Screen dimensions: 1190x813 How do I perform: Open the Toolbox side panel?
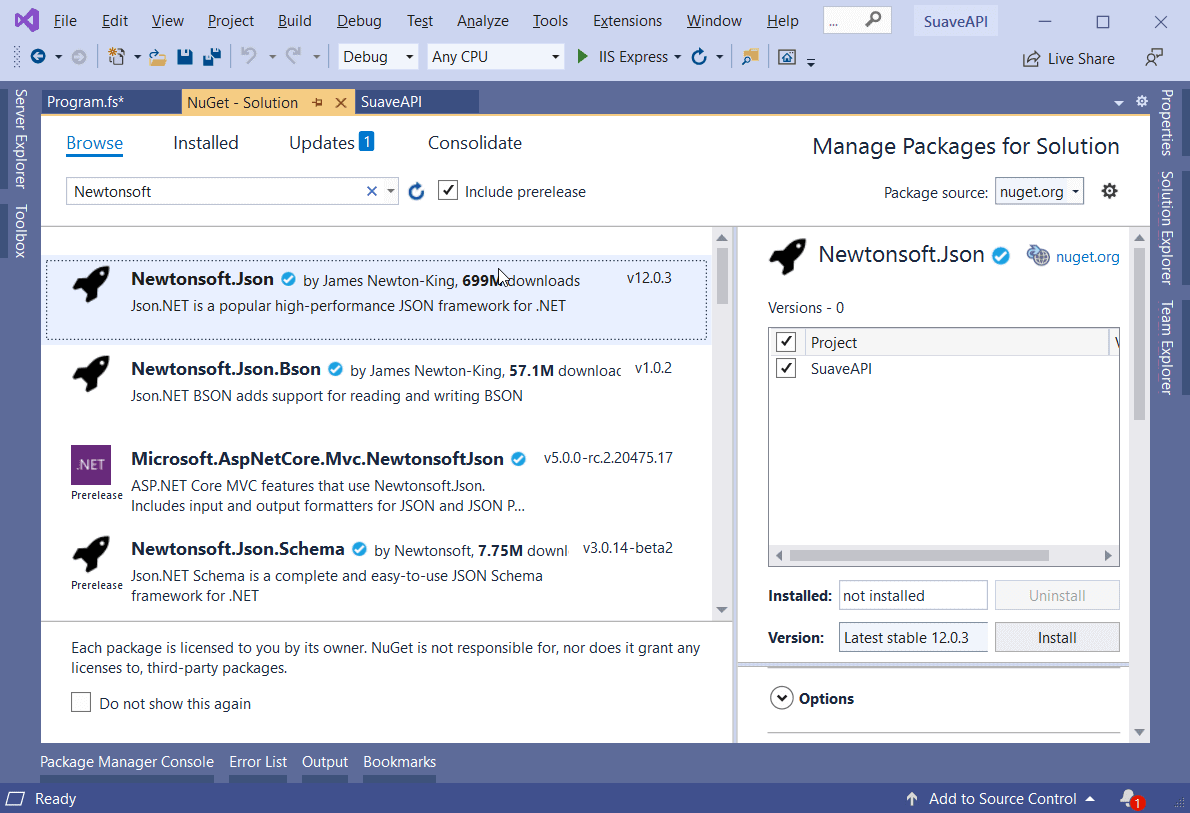(x=20, y=231)
